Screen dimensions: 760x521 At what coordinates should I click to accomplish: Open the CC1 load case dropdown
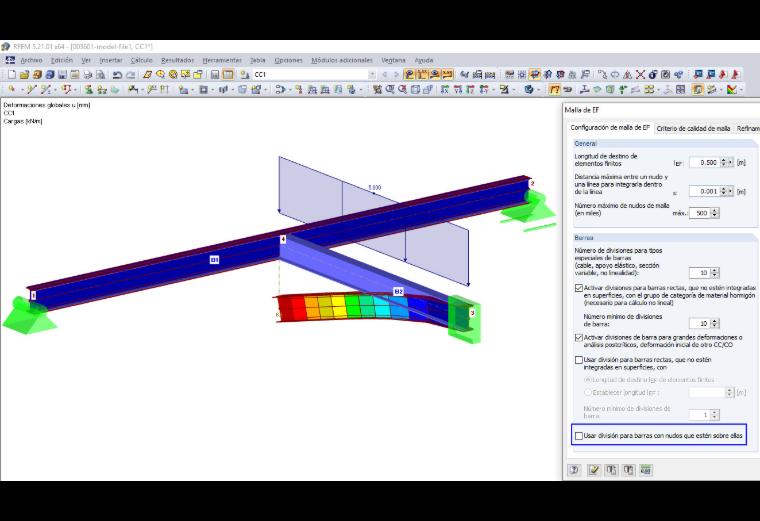tap(372, 74)
